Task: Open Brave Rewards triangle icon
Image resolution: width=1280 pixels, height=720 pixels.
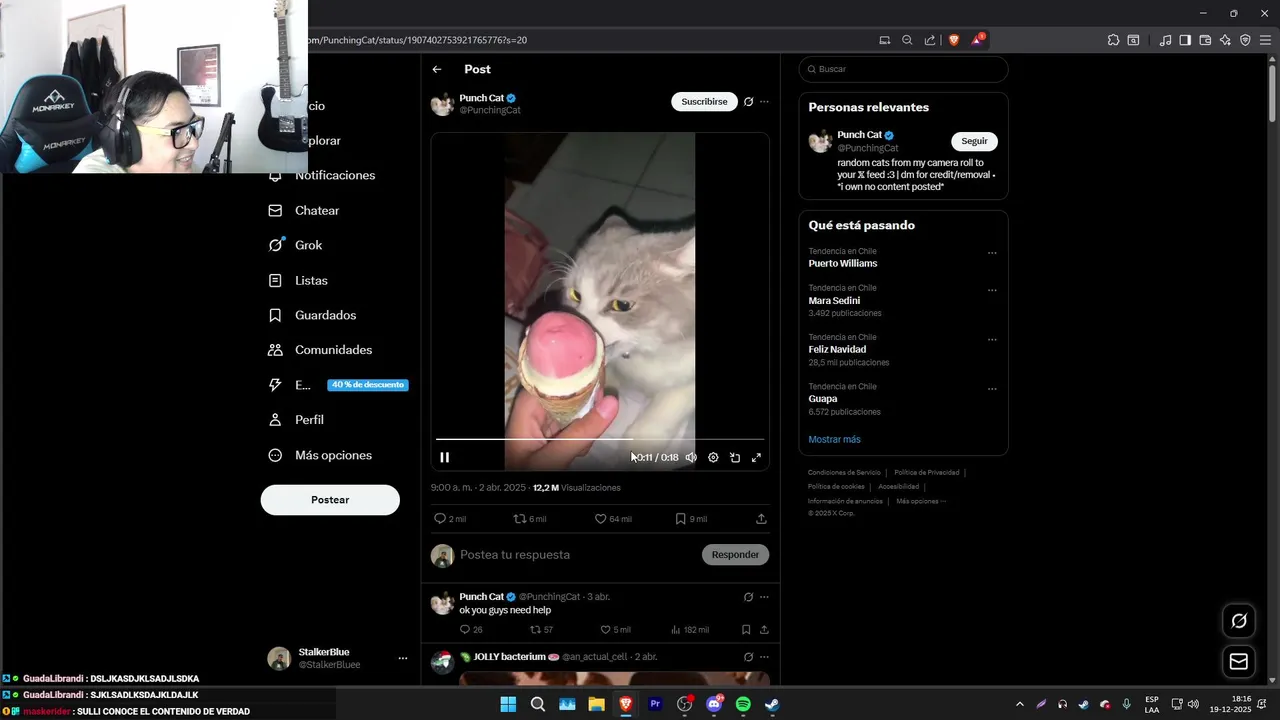Action: pos(978,40)
